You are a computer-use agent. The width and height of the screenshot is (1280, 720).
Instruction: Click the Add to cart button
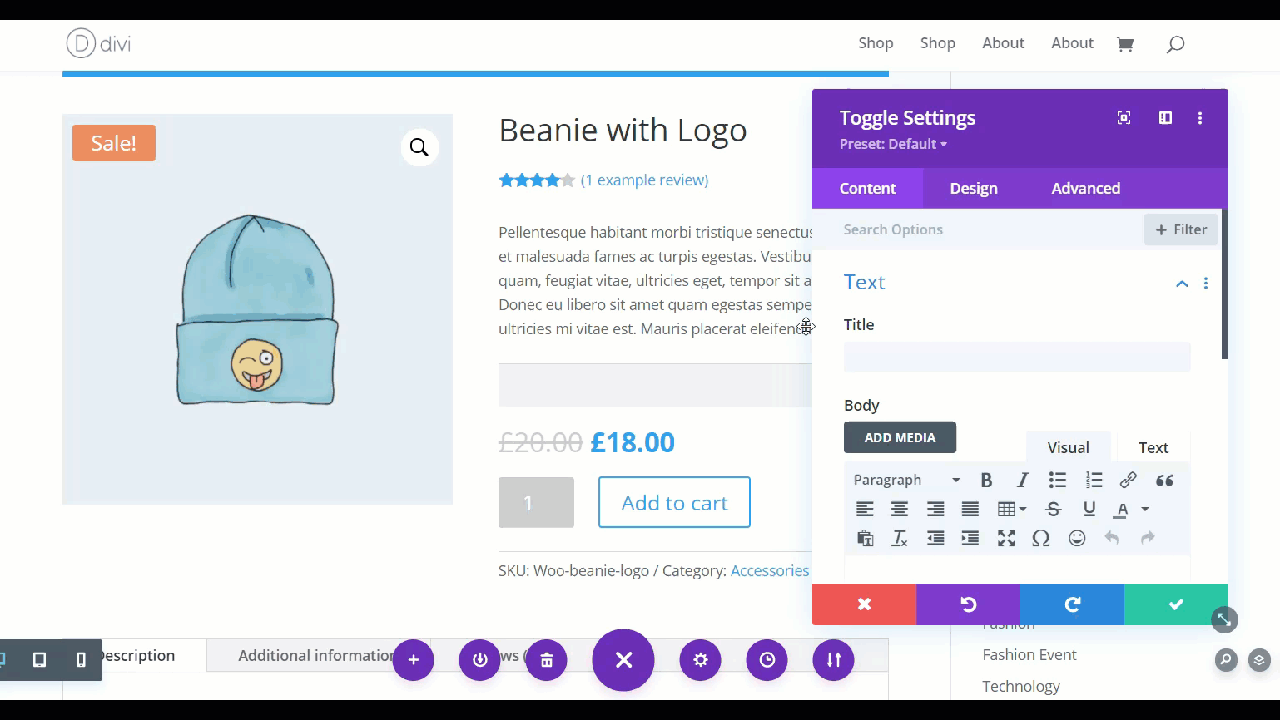coord(674,503)
